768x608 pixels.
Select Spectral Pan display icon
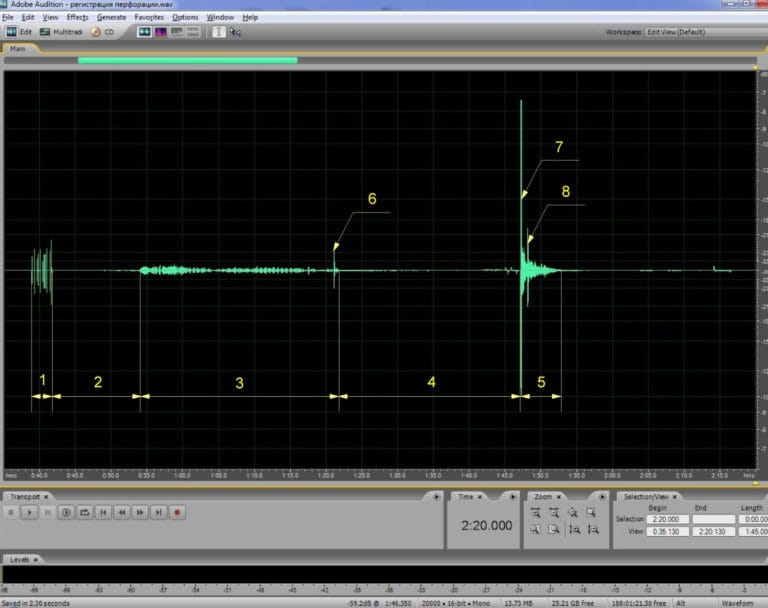coord(177,32)
